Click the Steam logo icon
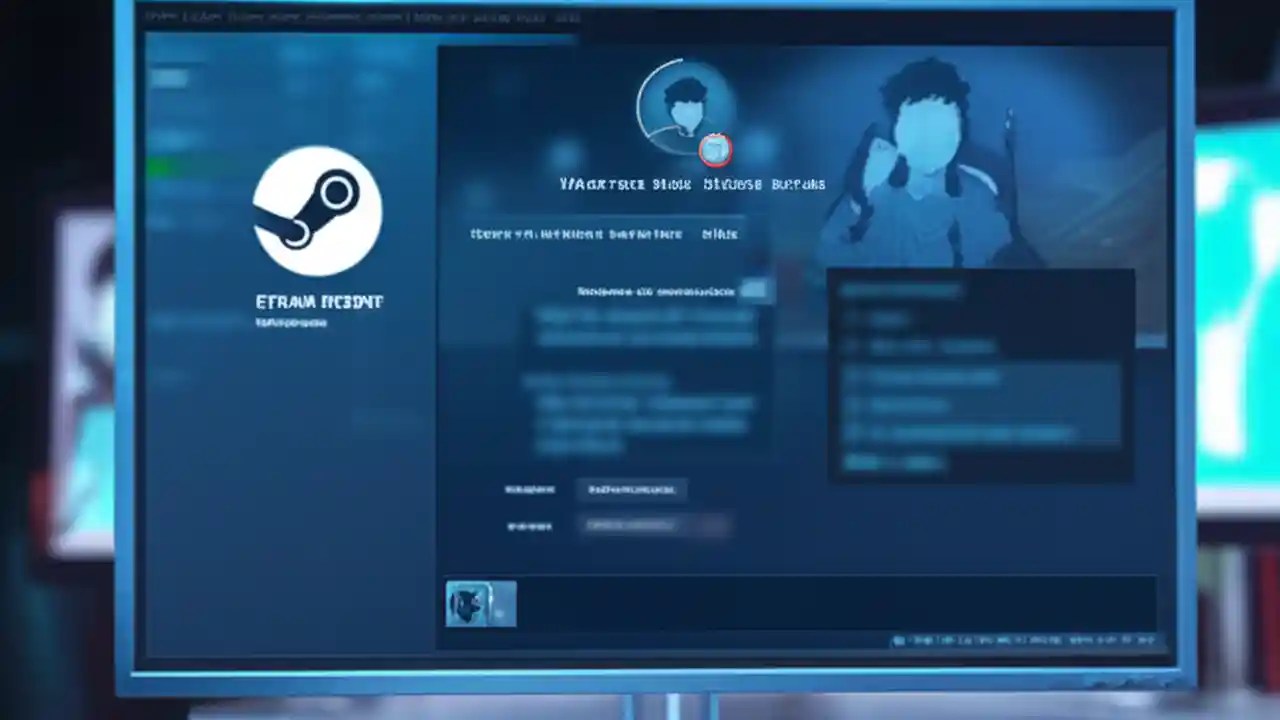1280x720 pixels. tap(317, 211)
